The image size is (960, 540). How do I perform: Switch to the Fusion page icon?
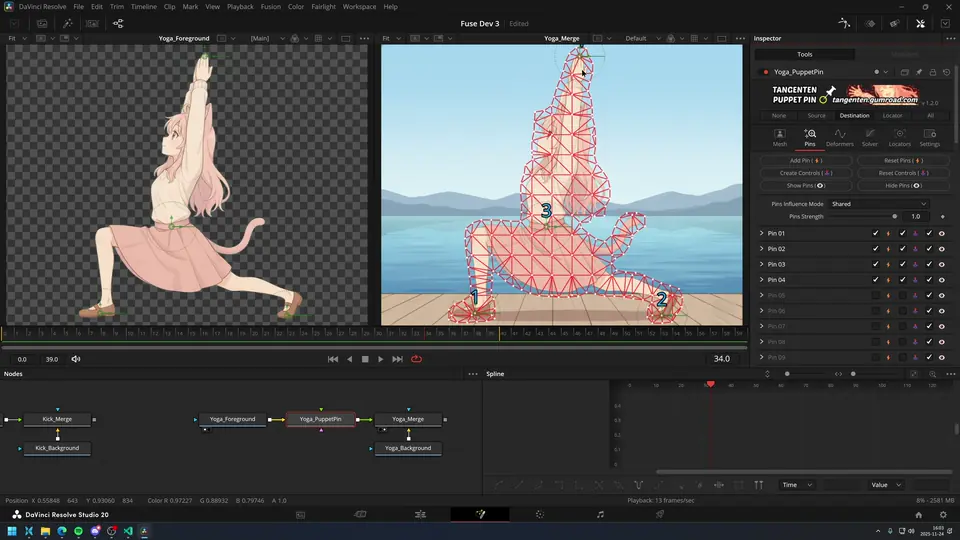click(x=480, y=515)
